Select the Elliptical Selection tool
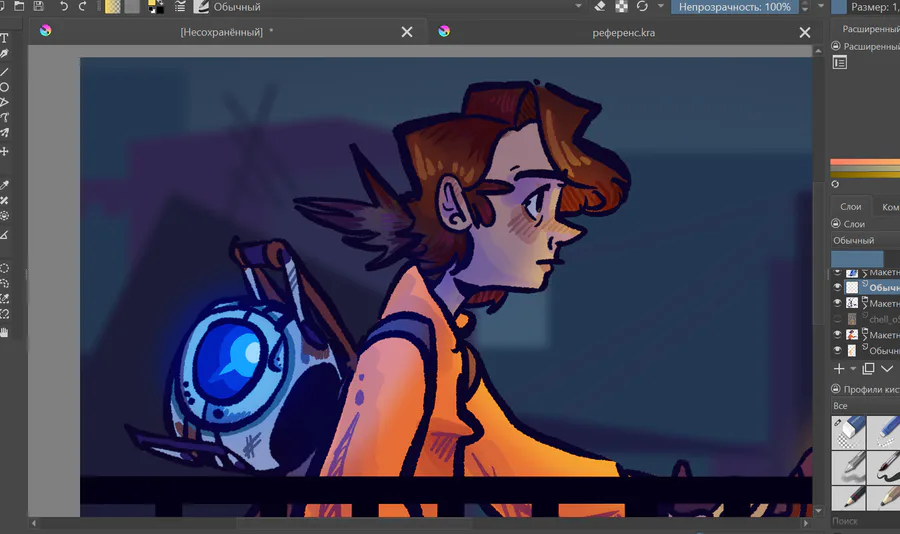Image resolution: width=900 pixels, height=534 pixels. click(4, 268)
